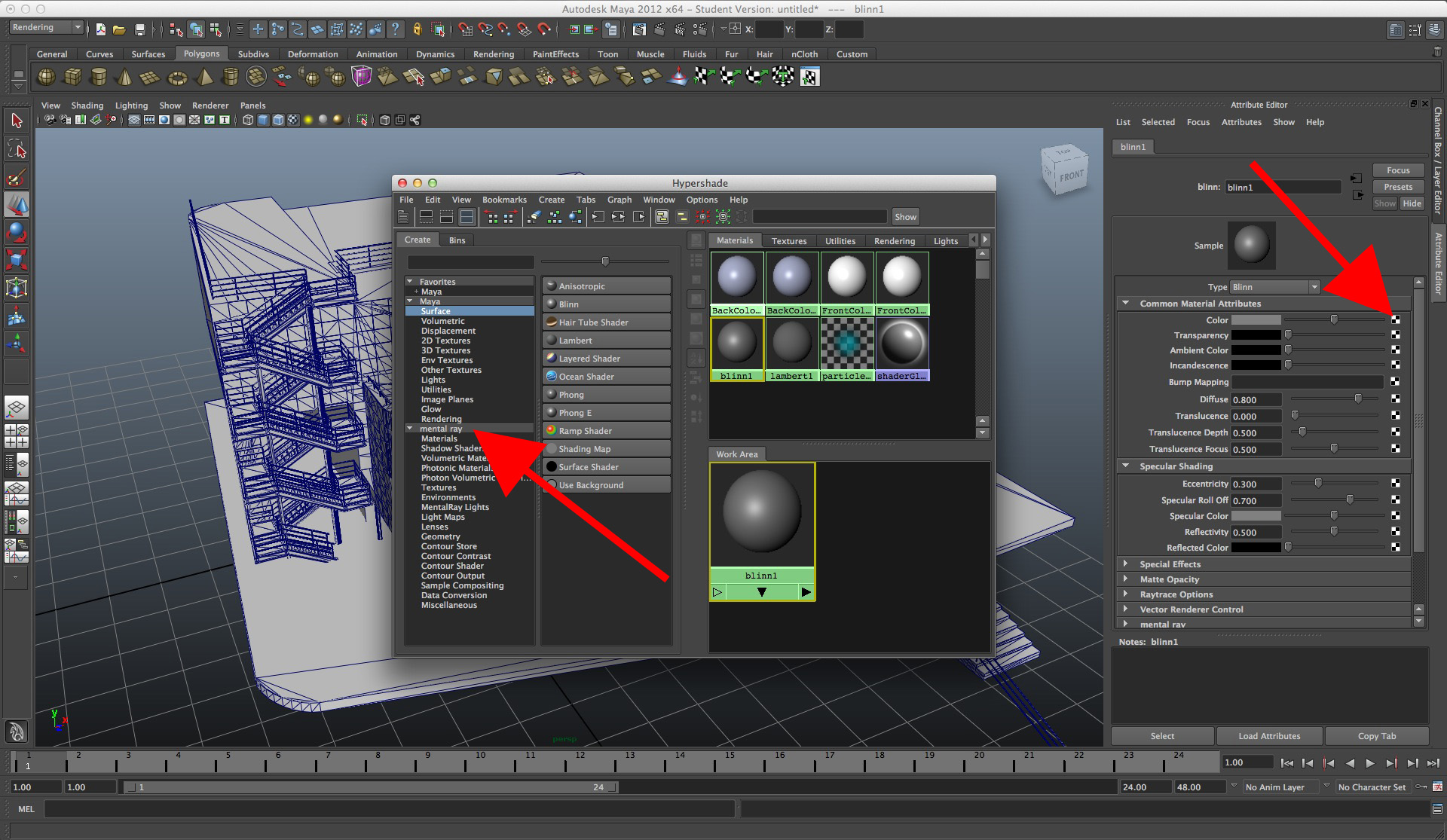This screenshot has height=840, width=1447.
Task: Toggle Hypershade top and bottom panels view
Action: [467, 217]
